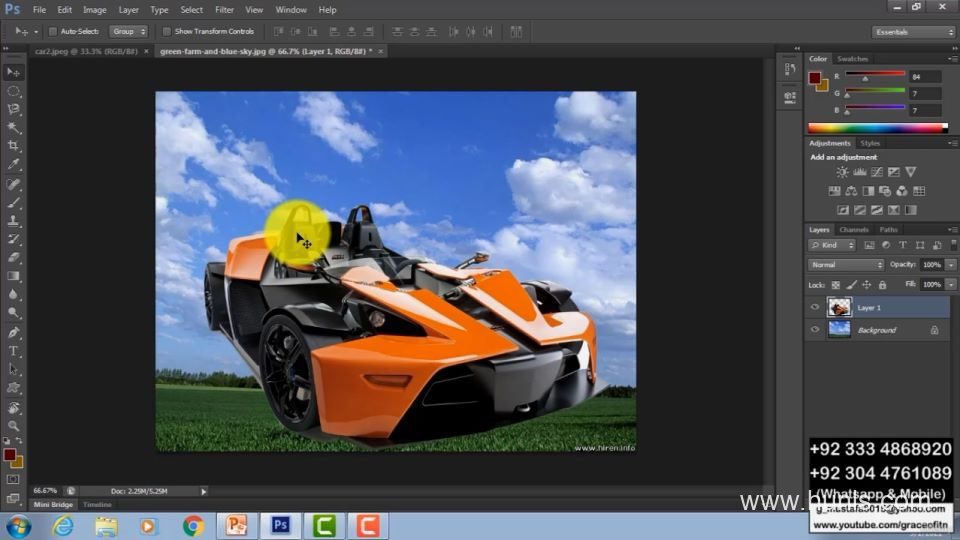This screenshot has height=540, width=960.
Task: Switch to the Swatches tab
Action: (852, 59)
